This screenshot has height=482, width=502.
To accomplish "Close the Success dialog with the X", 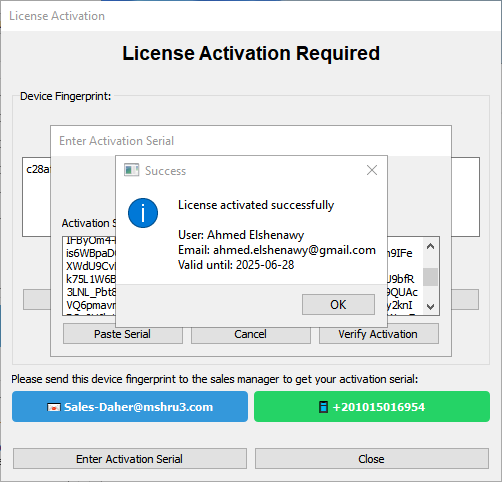I will point(372,170).
